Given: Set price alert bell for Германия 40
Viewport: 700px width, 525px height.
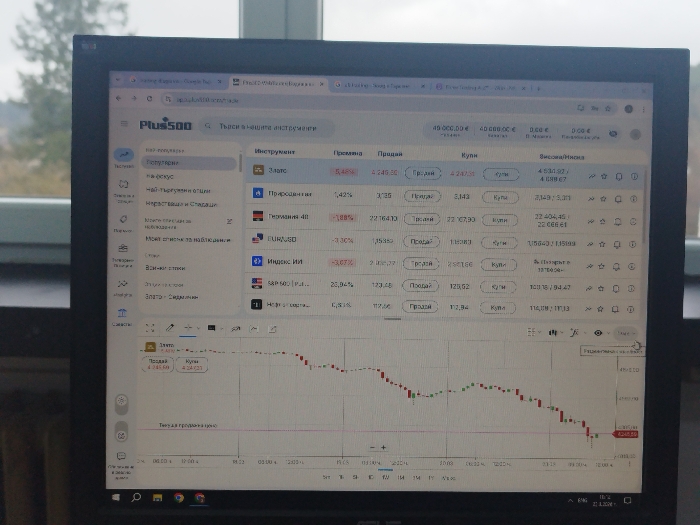Looking at the screenshot, I should pos(617,221).
